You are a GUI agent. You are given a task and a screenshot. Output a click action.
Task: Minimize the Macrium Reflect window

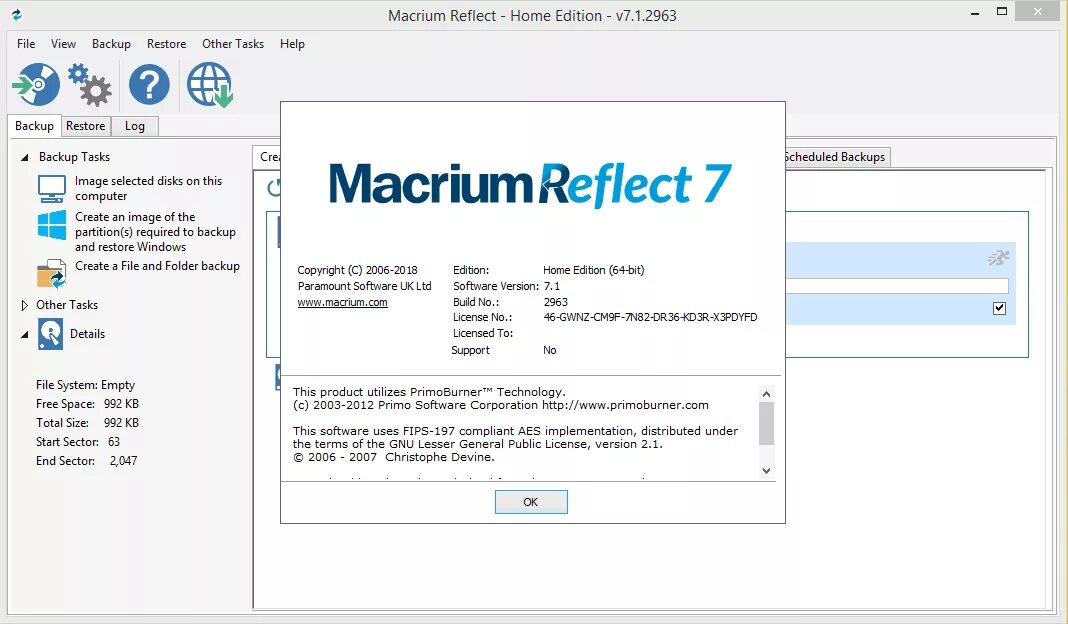(x=975, y=12)
